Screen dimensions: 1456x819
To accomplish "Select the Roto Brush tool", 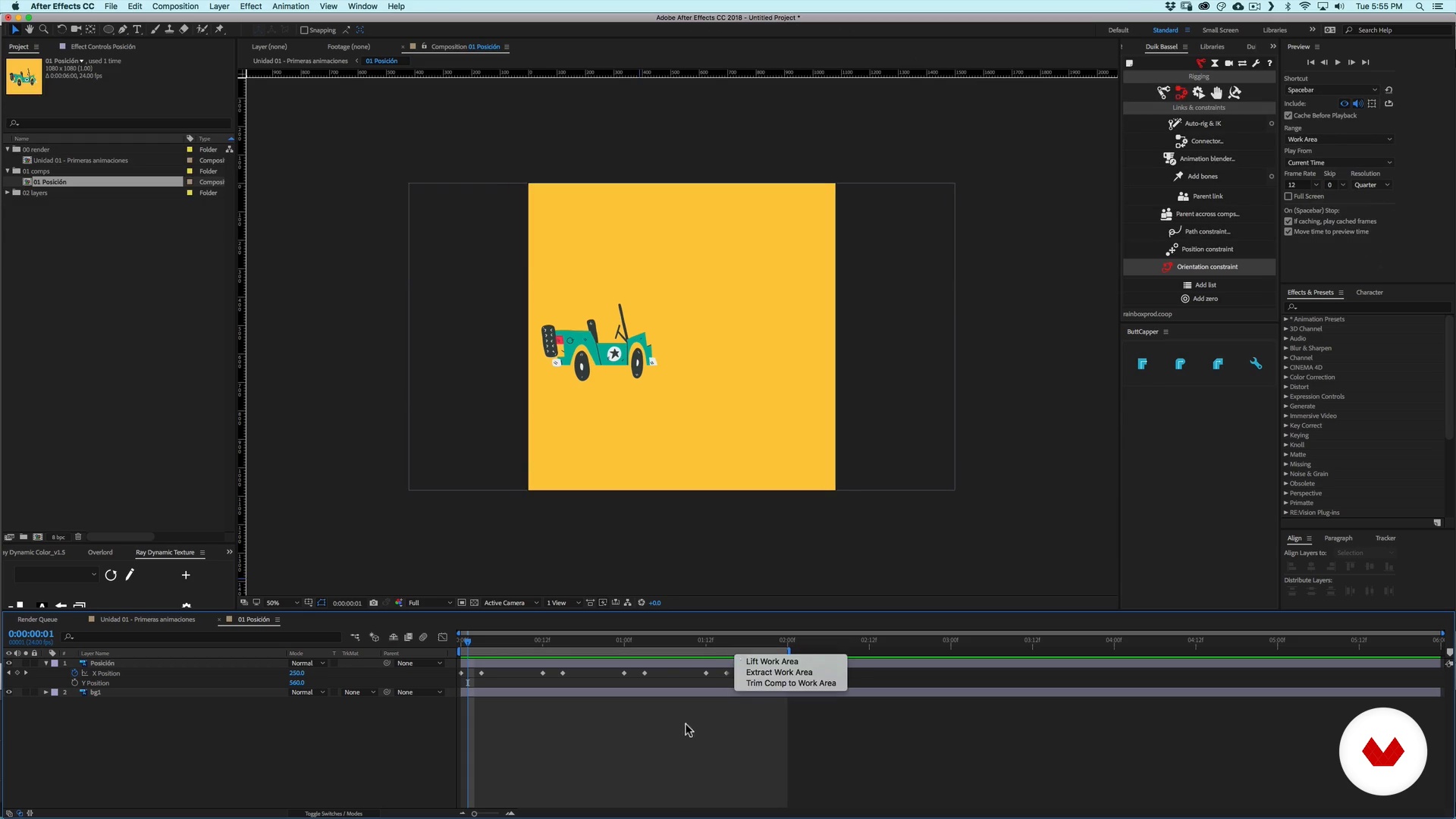I will pos(202,30).
